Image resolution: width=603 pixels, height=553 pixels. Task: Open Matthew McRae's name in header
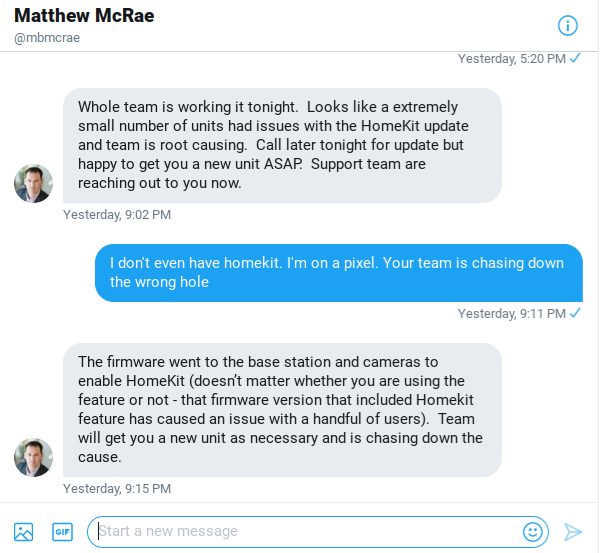84,16
